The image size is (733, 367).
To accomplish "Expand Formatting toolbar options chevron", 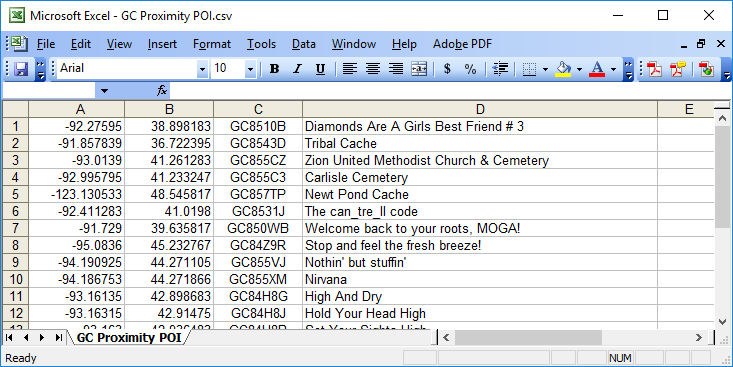I will point(629,69).
